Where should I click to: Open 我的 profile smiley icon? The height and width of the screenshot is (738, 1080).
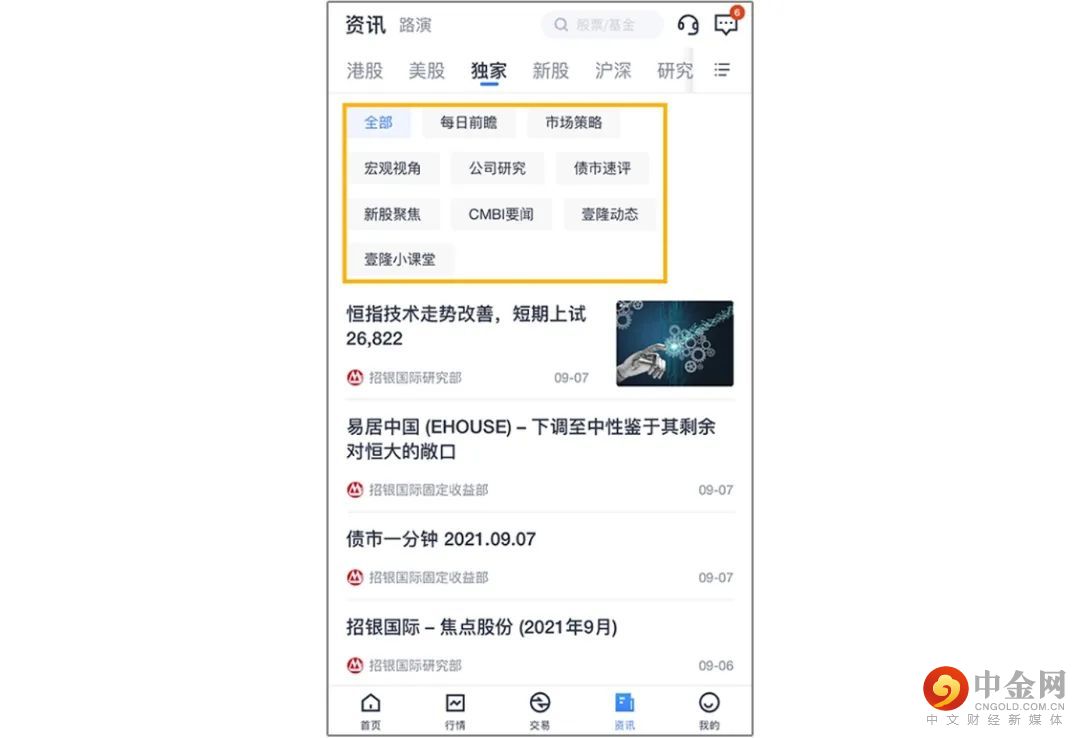coord(709,711)
